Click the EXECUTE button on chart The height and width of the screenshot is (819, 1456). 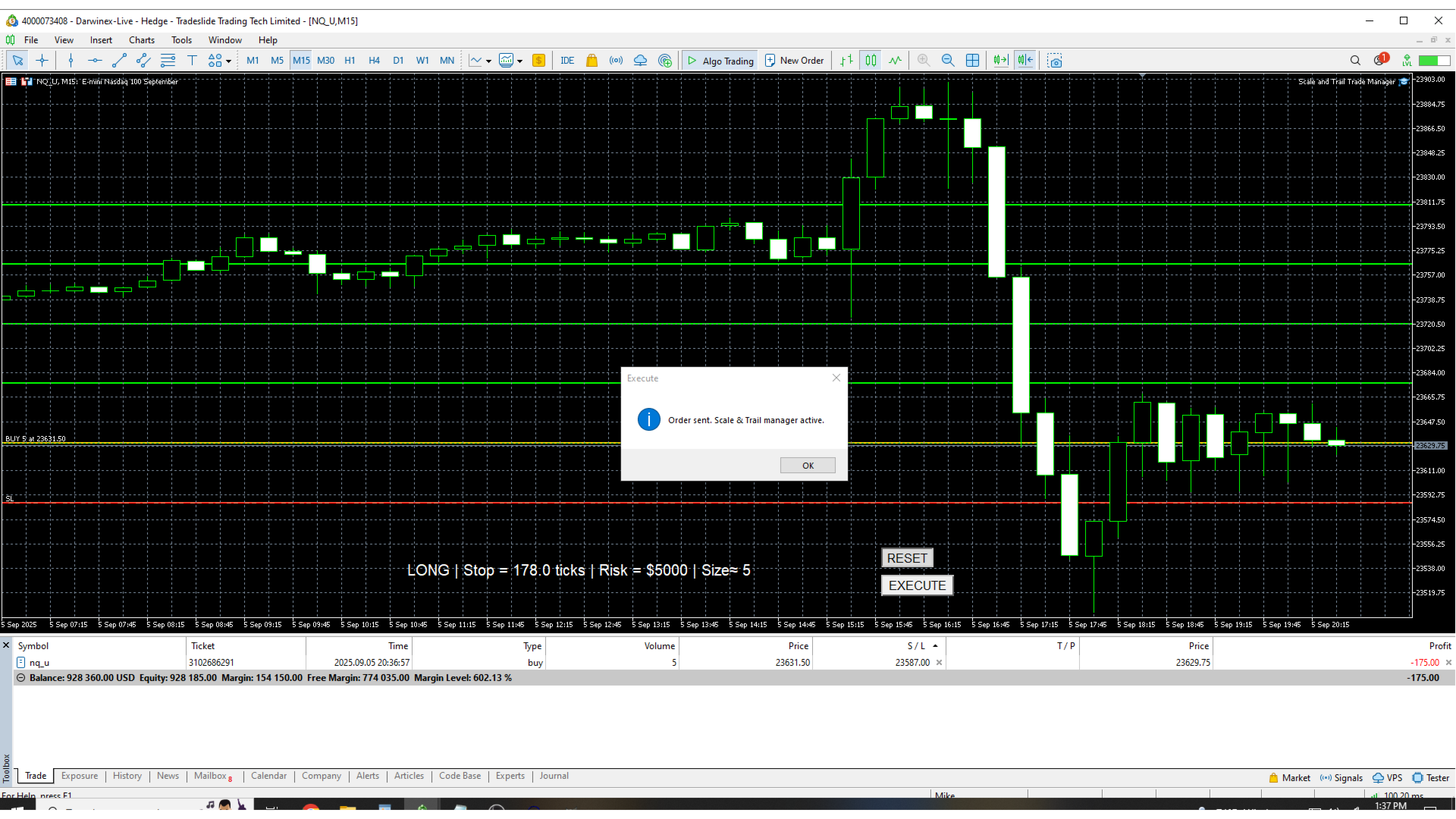pyautogui.click(x=917, y=585)
